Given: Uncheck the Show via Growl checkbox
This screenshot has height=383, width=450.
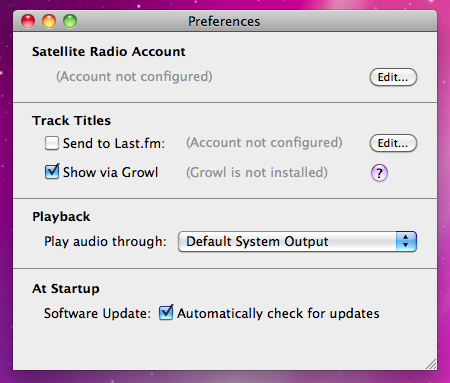Looking at the screenshot, I should click(52, 172).
